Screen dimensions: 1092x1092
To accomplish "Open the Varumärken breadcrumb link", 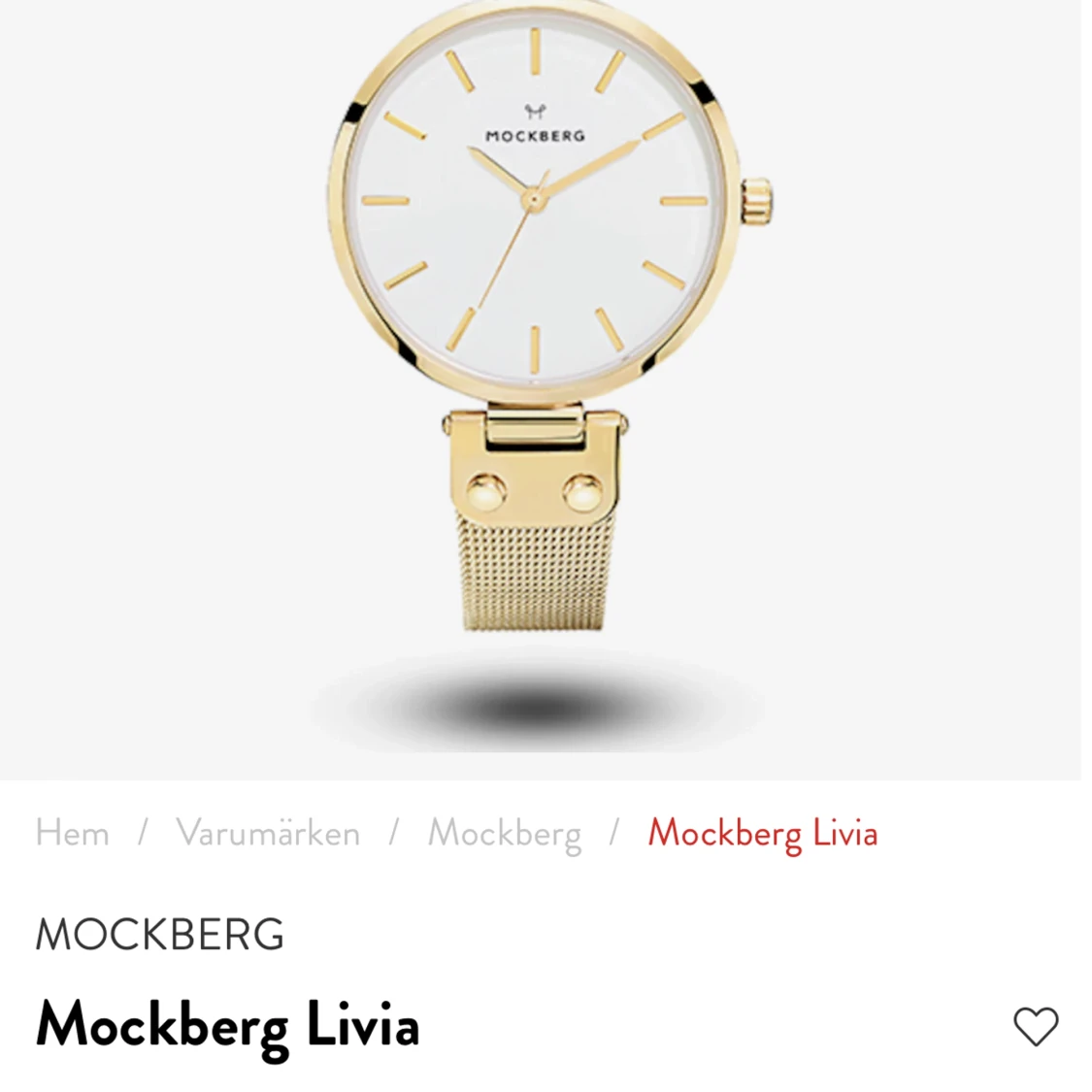I will 268,833.
